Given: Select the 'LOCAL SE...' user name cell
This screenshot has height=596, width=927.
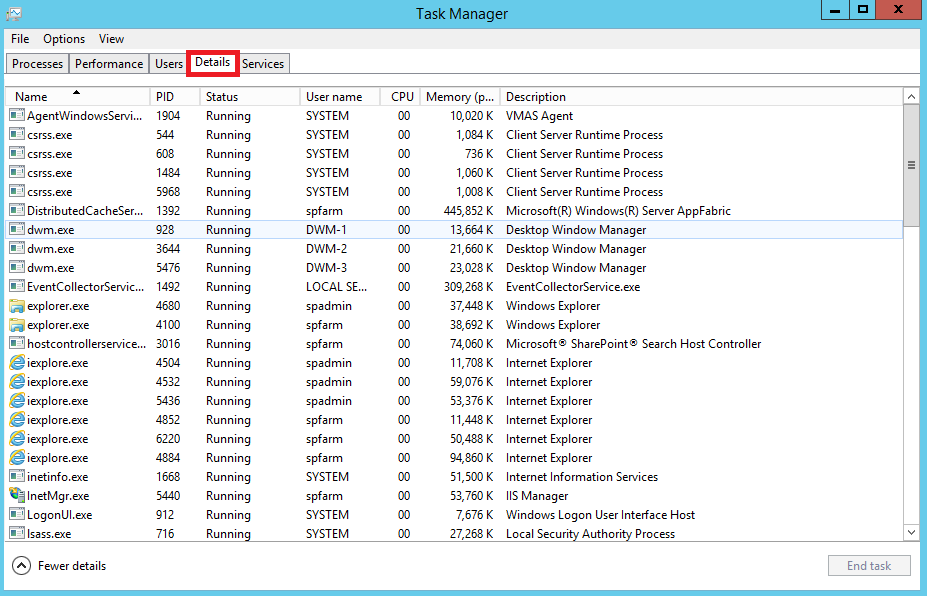Looking at the screenshot, I should coord(336,287).
